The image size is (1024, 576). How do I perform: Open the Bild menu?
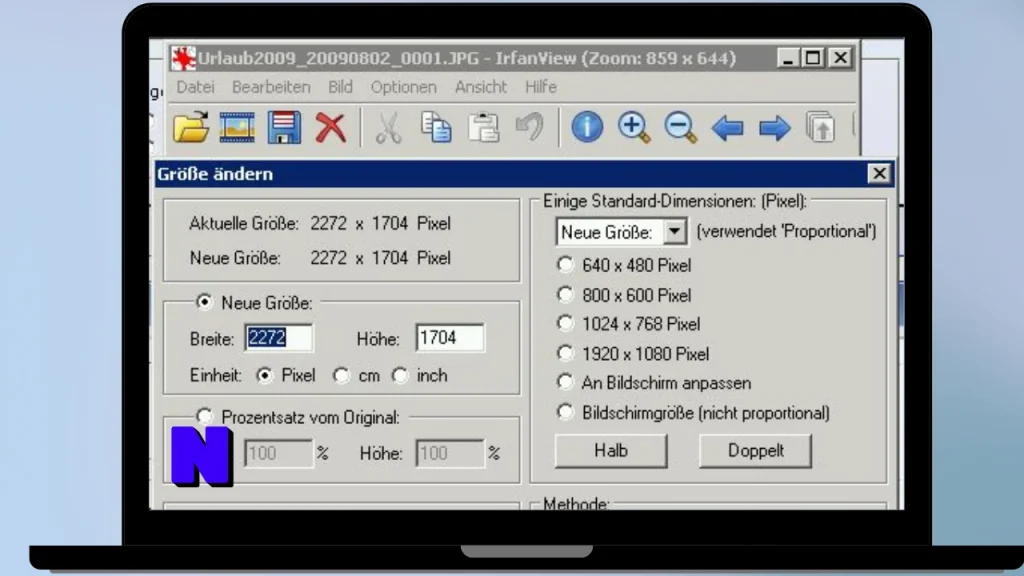(340, 87)
